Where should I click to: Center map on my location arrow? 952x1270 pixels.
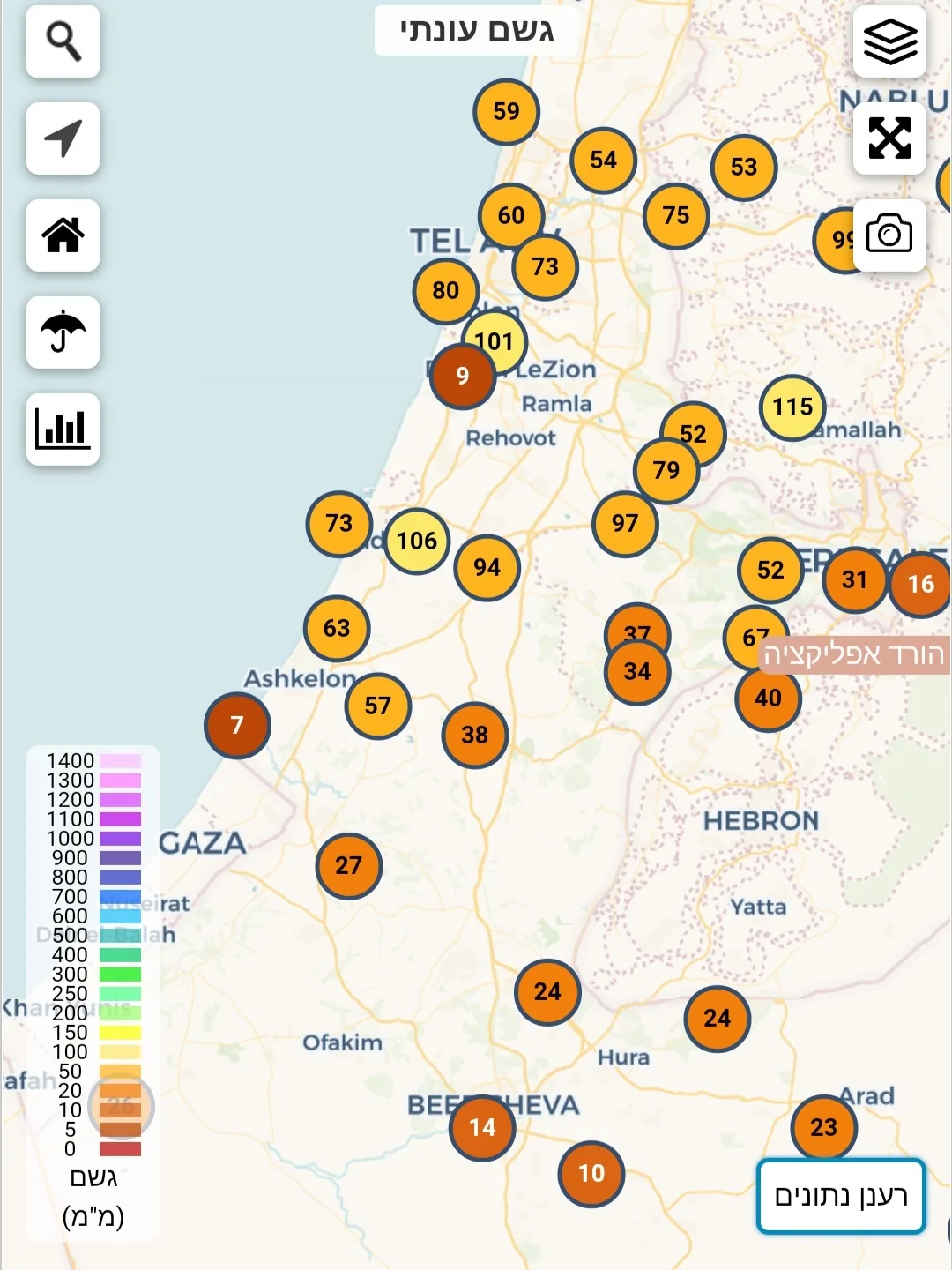[63, 138]
